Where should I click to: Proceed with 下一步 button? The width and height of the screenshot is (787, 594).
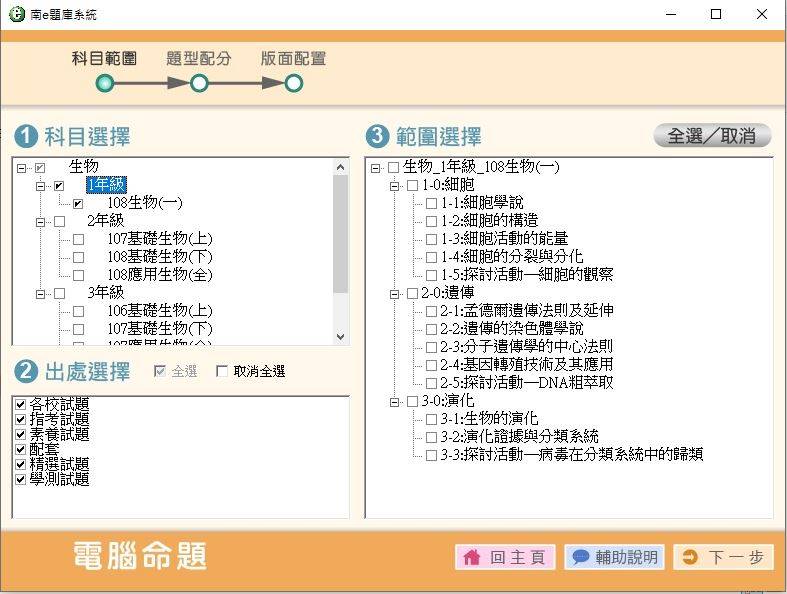coord(723,557)
